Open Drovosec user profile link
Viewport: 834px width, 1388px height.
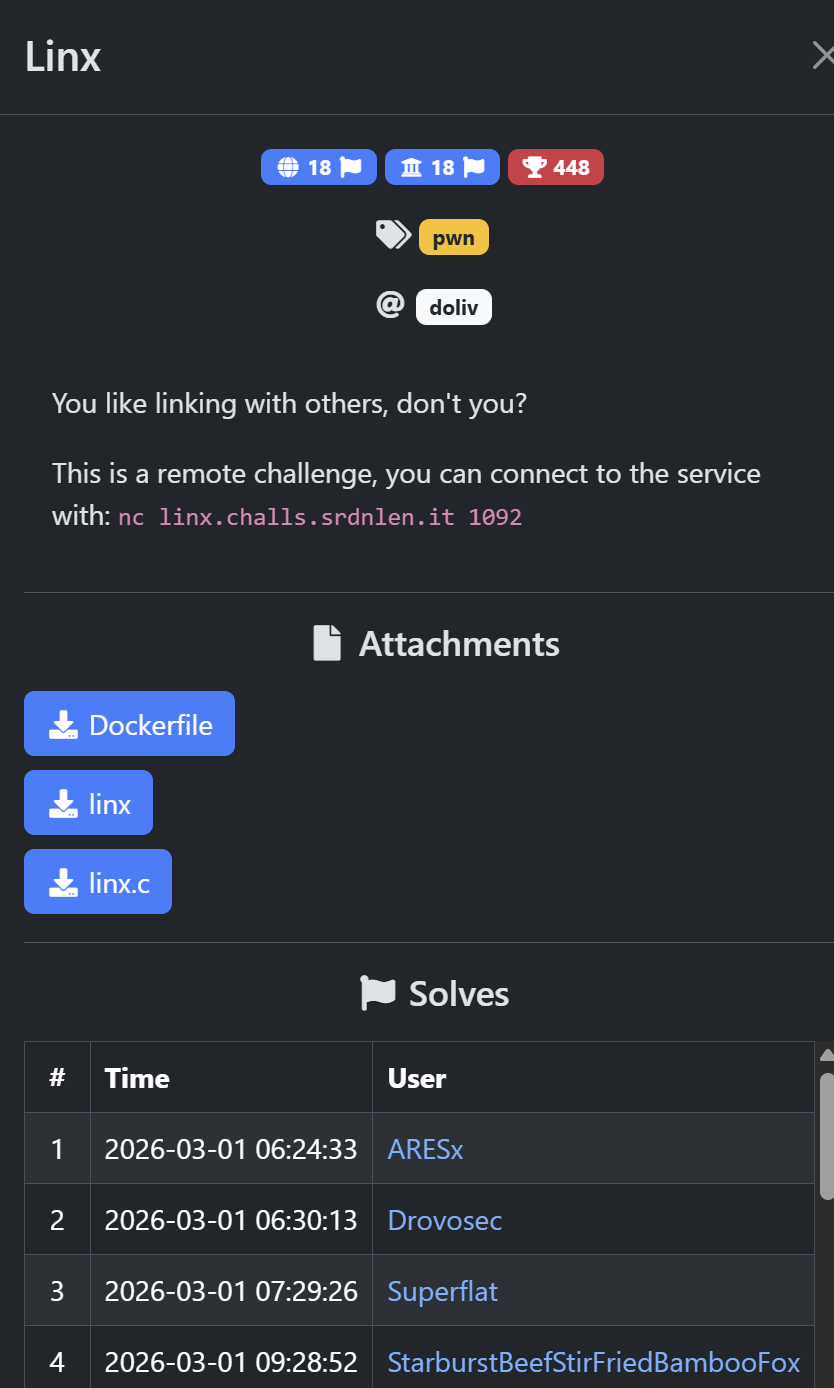pyautogui.click(x=444, y=1220)
